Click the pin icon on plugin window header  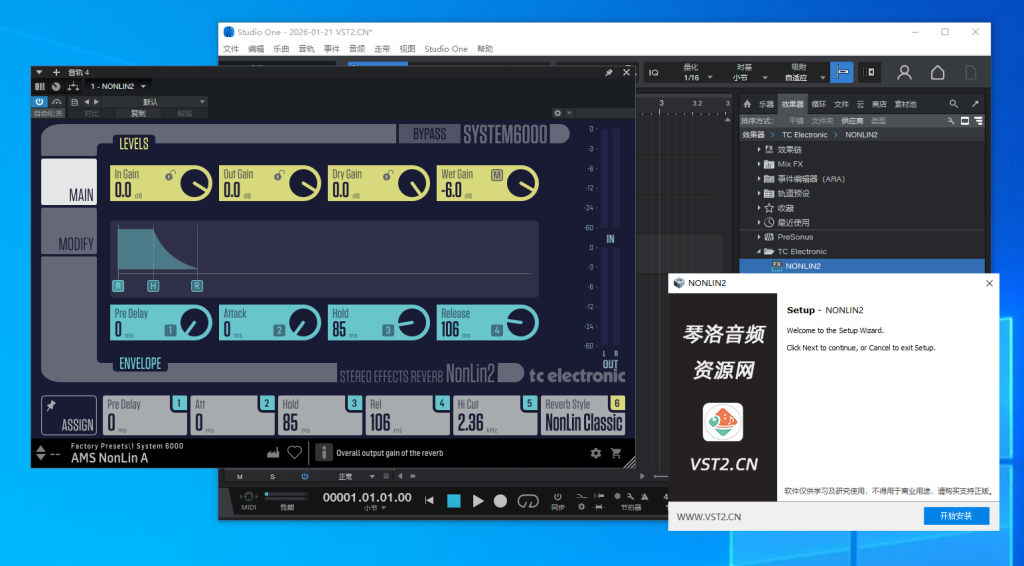pyautogui.click(x=608, y=72)
